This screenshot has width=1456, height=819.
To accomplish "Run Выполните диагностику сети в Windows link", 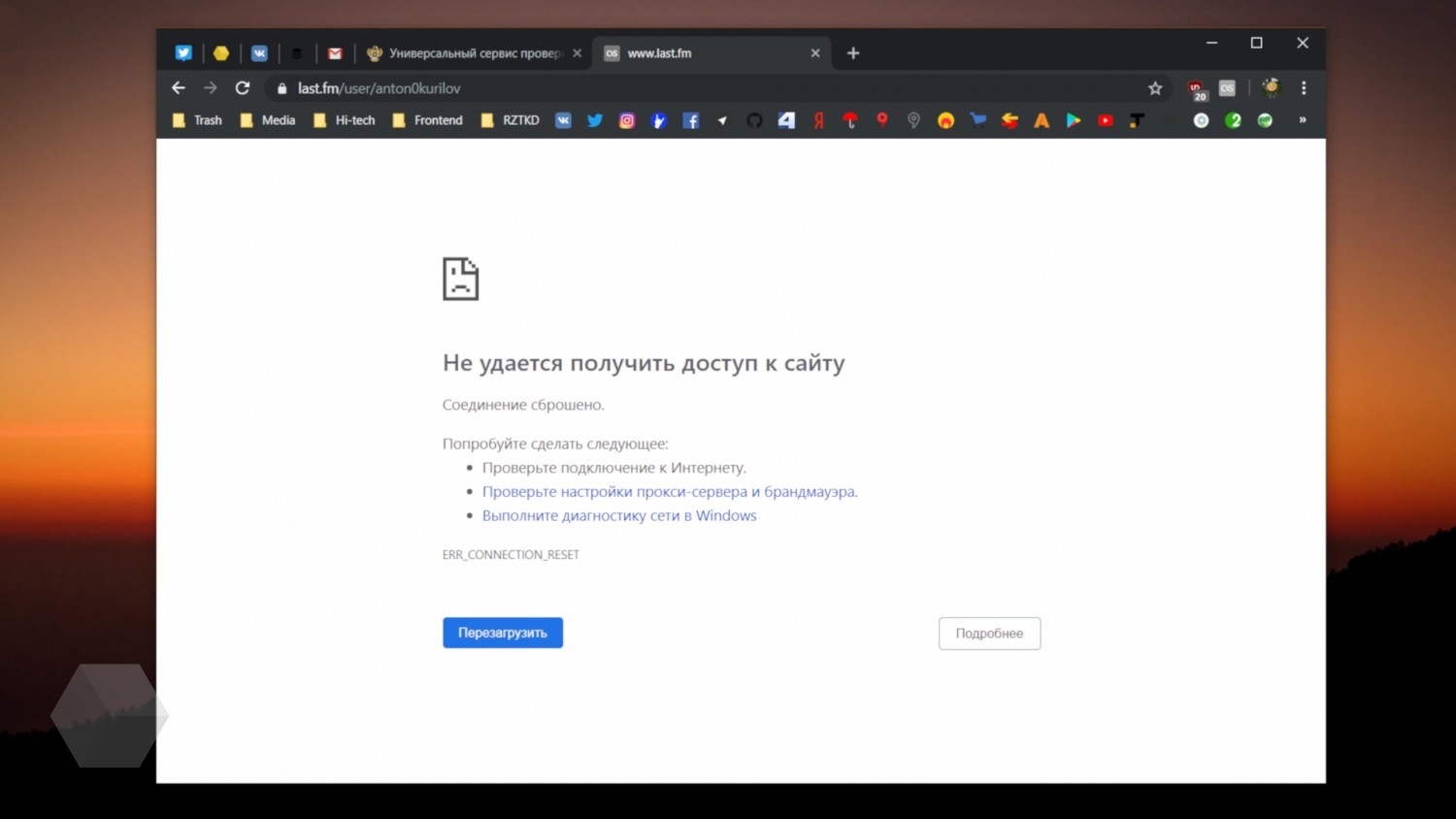I will click(619, 515).
